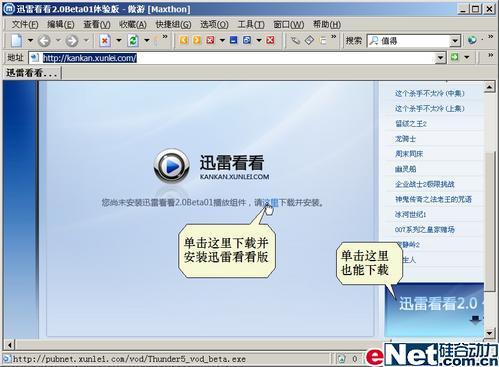499x367 pixels.
Task: Click the Stop loading page icon
Action: coord(104,41)
